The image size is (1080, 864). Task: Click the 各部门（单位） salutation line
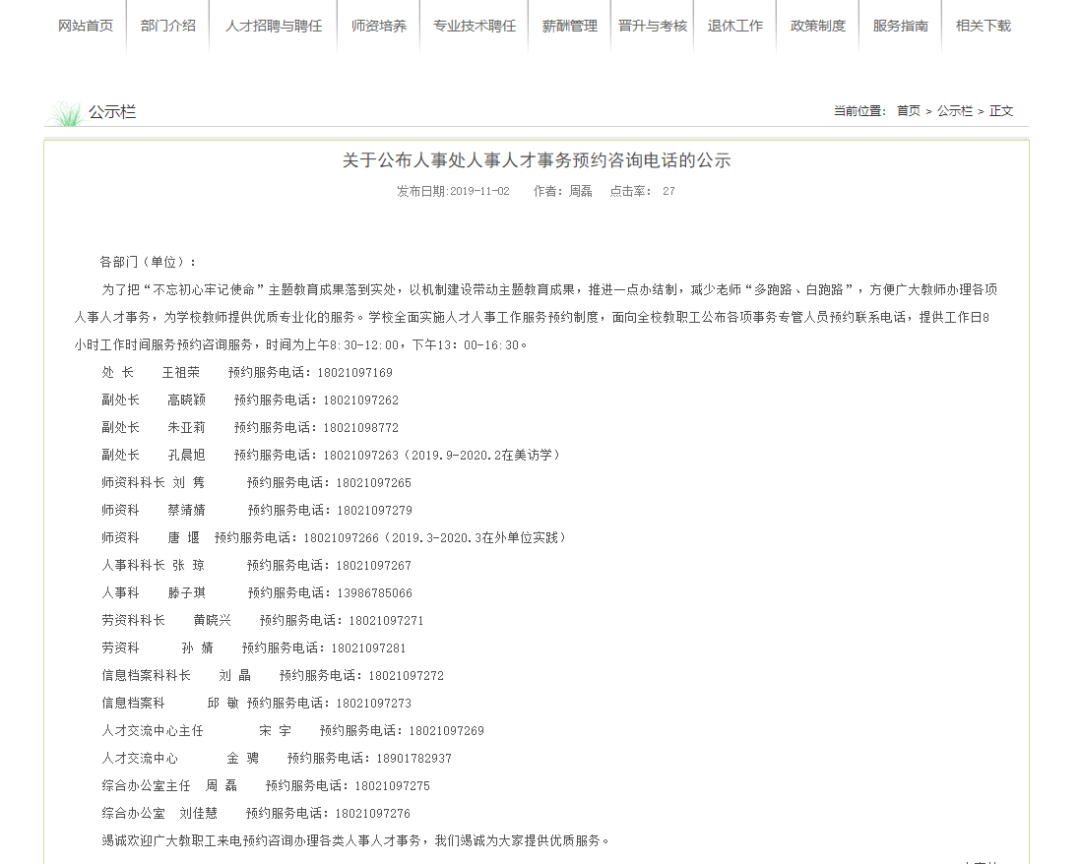pyautogui.click(x=149, y=262)
